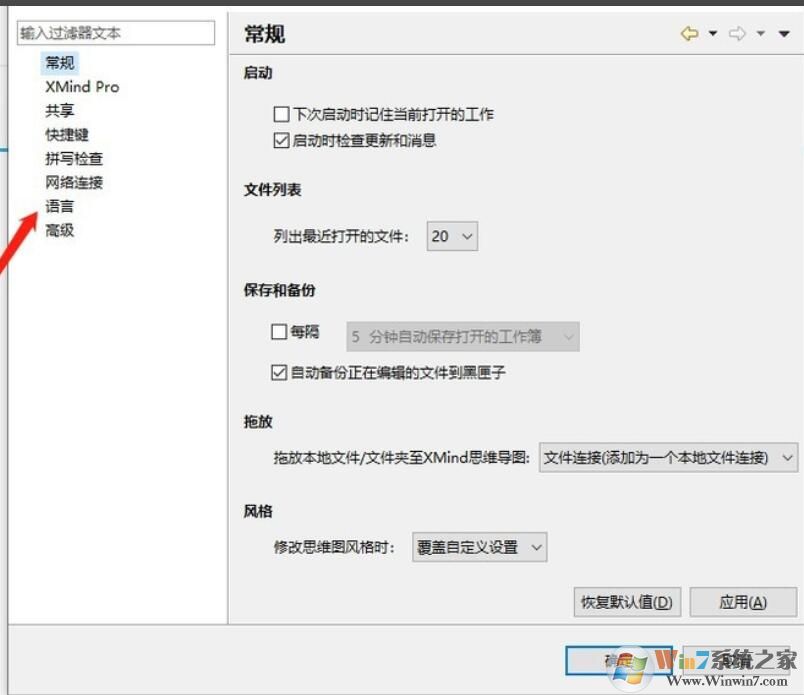804x695 pixels.
Task: Select the 语言 (Language) settings page
Action: pos(59,206)
